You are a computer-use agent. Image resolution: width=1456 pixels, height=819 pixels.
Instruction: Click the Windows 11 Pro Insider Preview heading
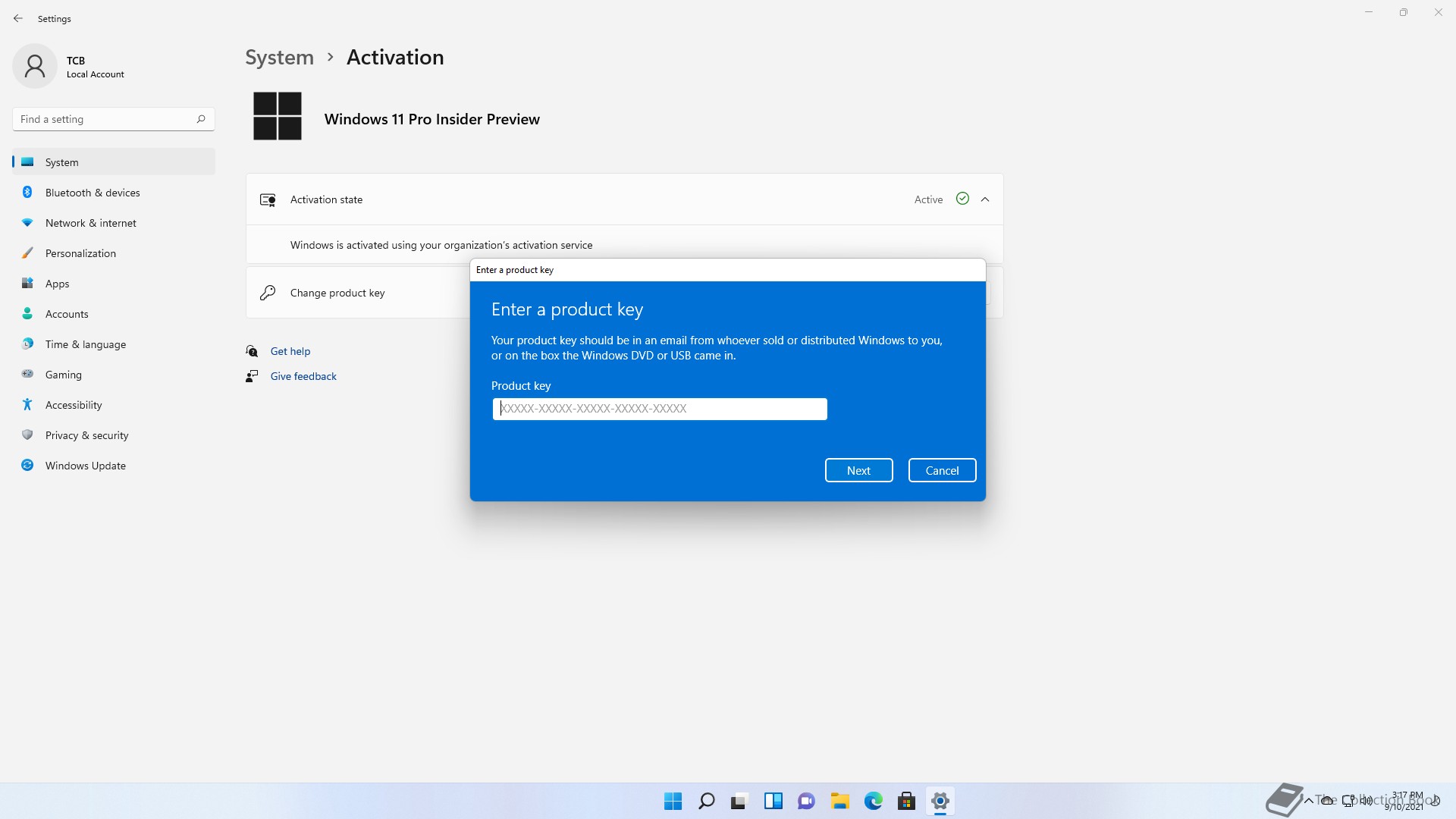click(432, 119)
